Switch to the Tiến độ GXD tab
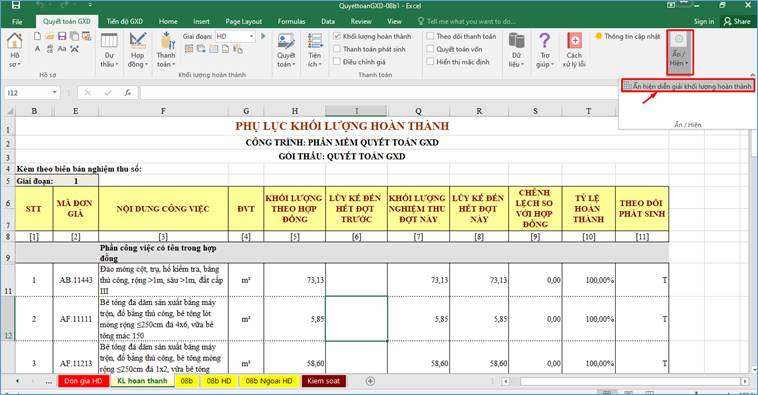The height and width of the screenshot is (395, 758). [124, 21]
